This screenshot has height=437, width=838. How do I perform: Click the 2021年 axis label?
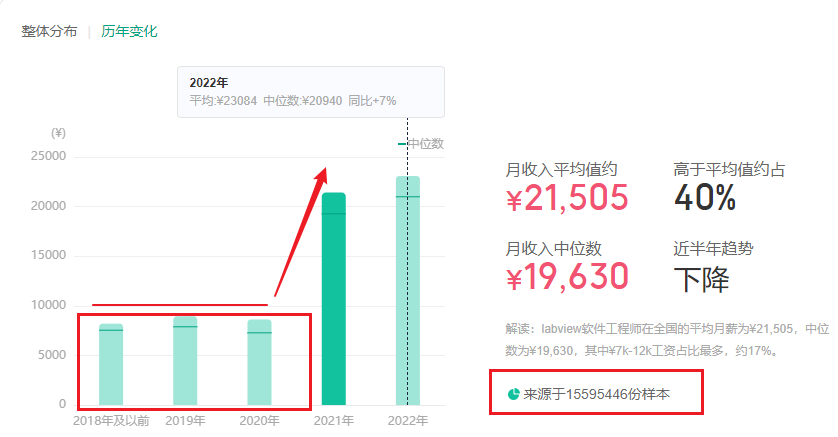(x=333, y=421)
